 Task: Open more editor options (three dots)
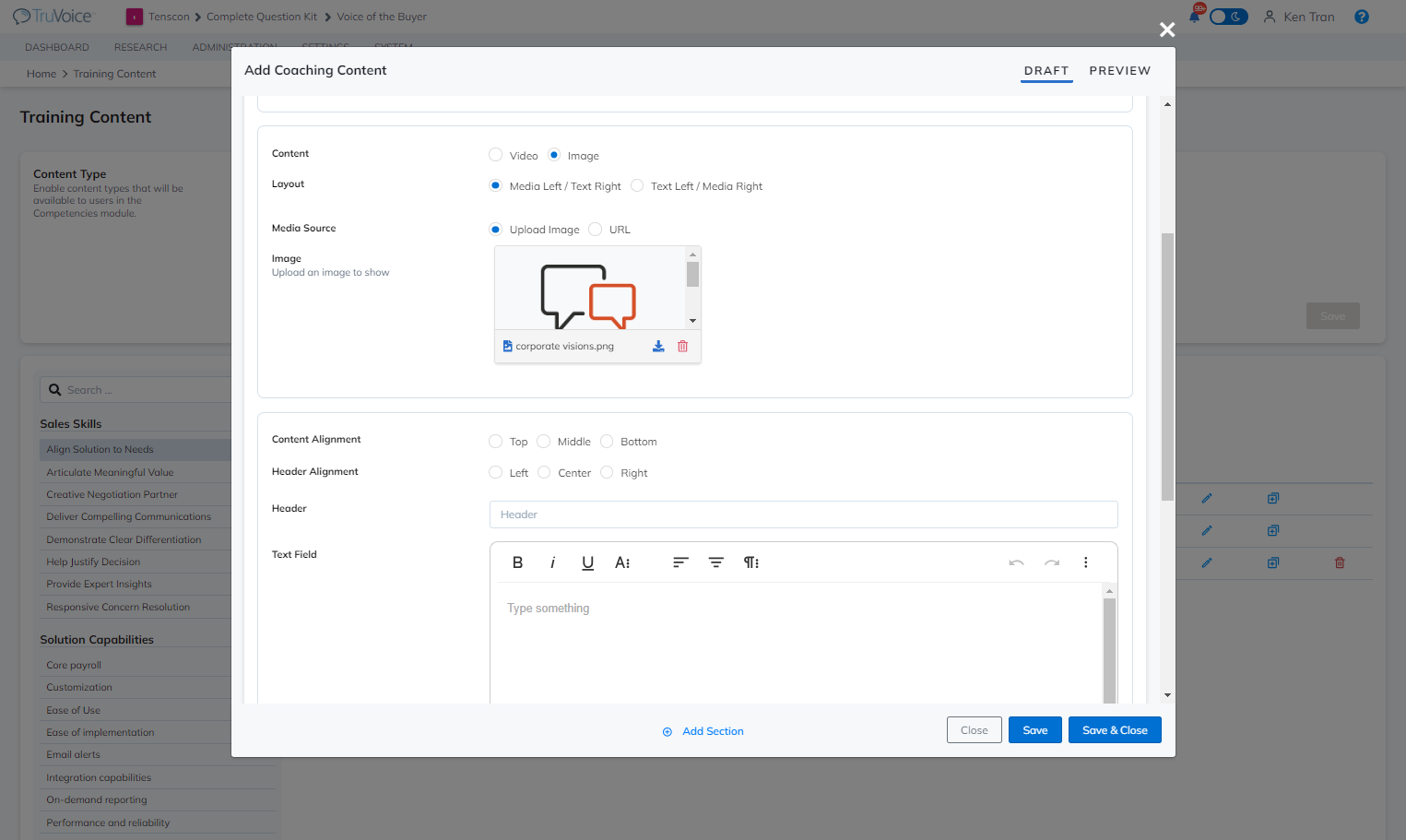click(1085, 562)
